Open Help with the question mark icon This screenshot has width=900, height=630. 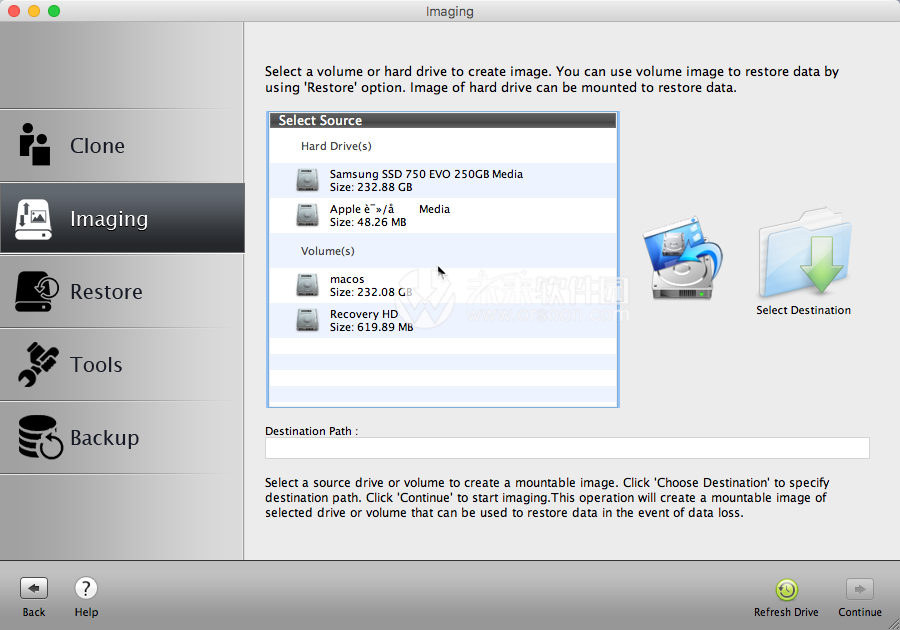pyautogui.click(x=86, y=588)
